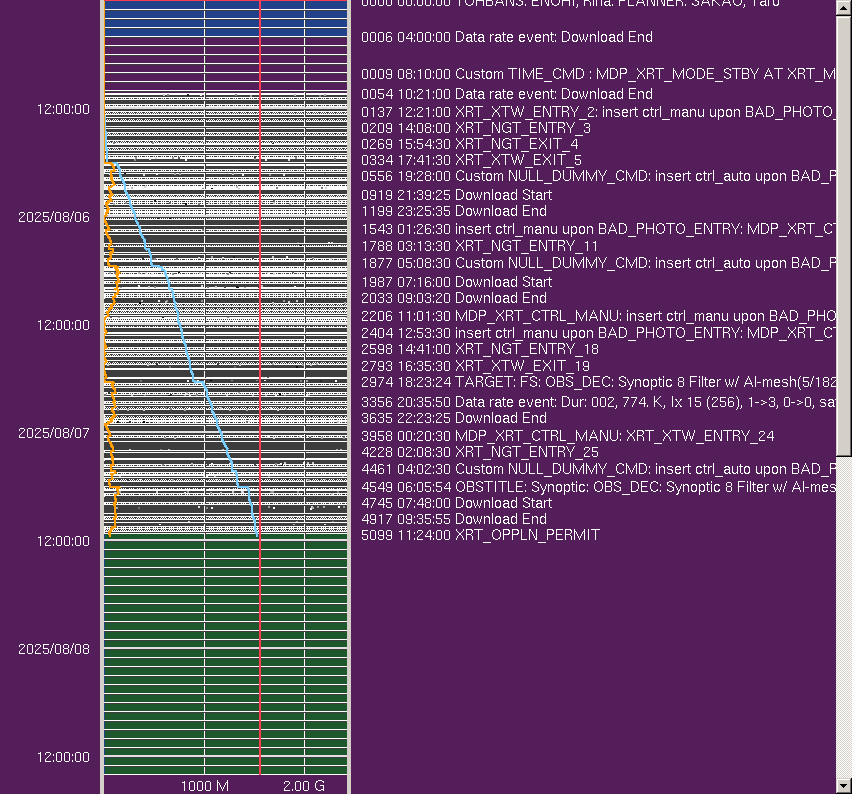This screenshot has width=852, height=794.
Task: Click the XRT_NGT_ENTRY_11 event
Action: click(479, 246)
